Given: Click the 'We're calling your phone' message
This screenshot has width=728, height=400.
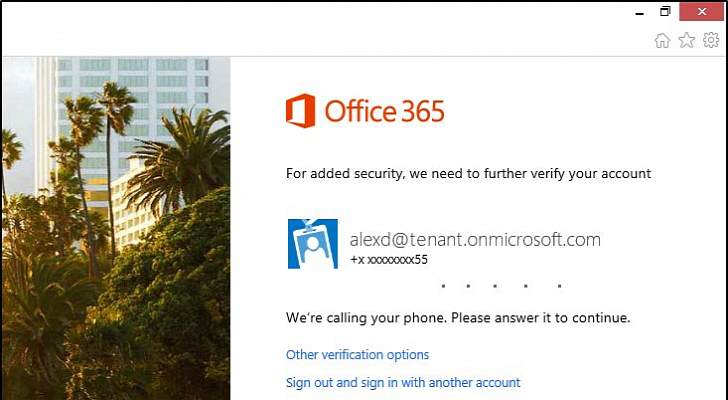Looking at the screenshot, I should 458,318.
